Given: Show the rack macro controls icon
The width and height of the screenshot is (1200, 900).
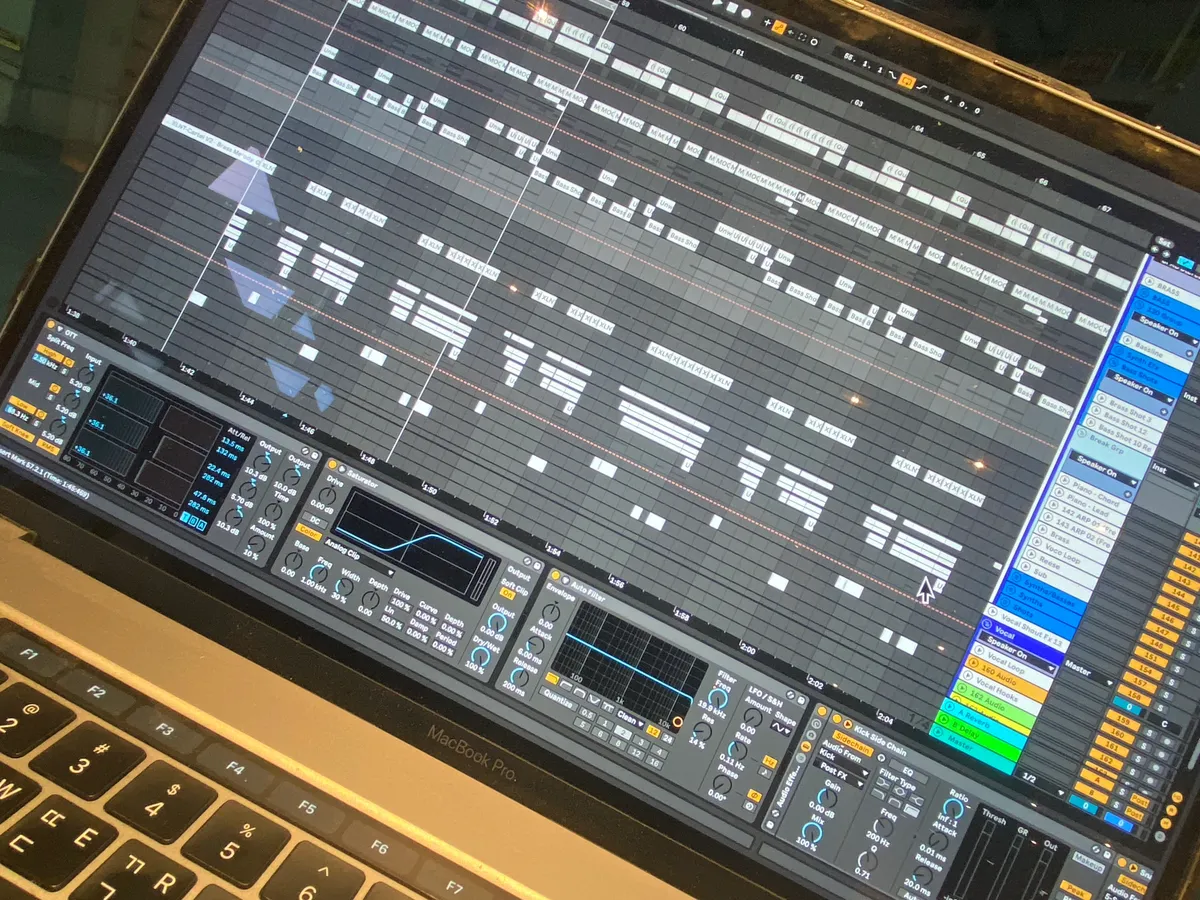Looking at the screenshot, I should point(816,724).
